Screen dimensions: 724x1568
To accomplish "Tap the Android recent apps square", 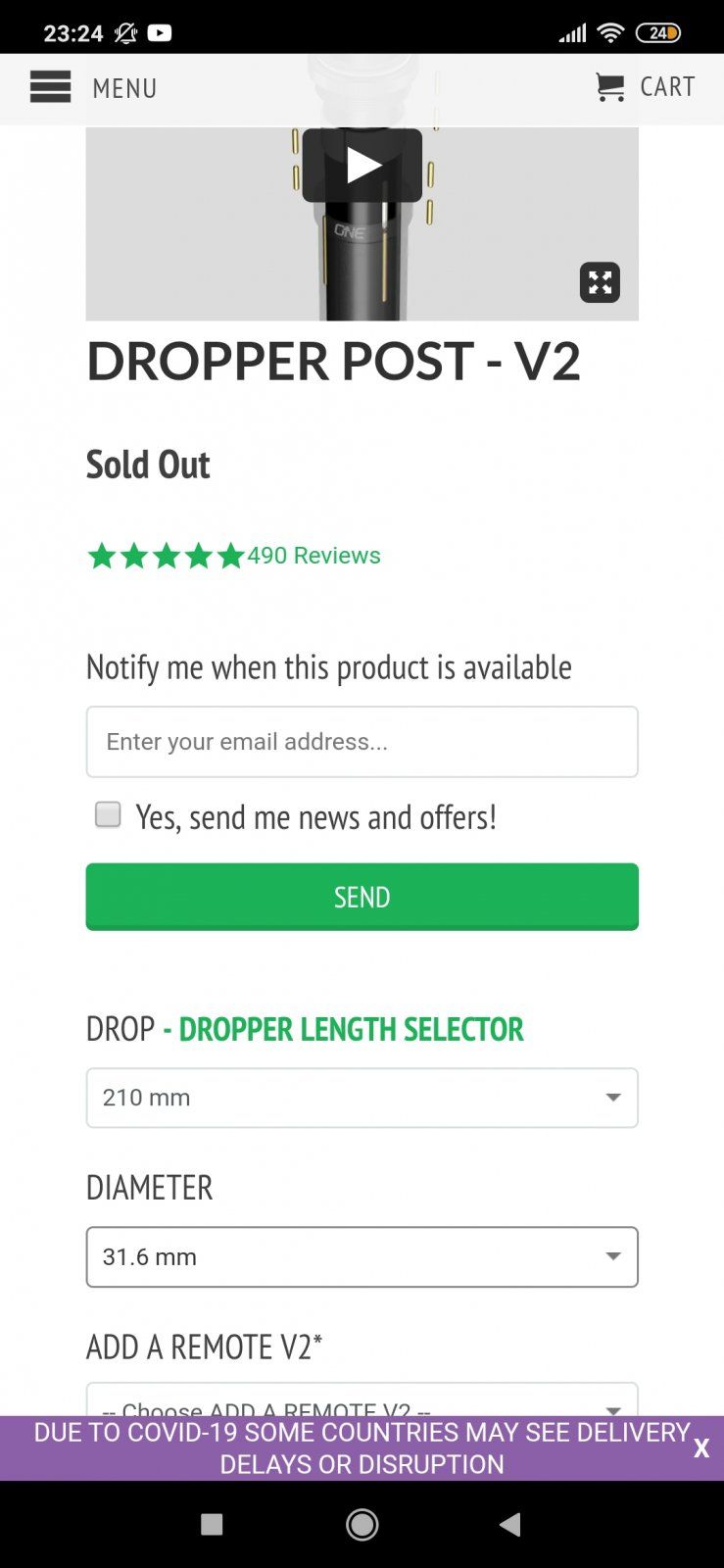I will click(x=212, y=1525).
